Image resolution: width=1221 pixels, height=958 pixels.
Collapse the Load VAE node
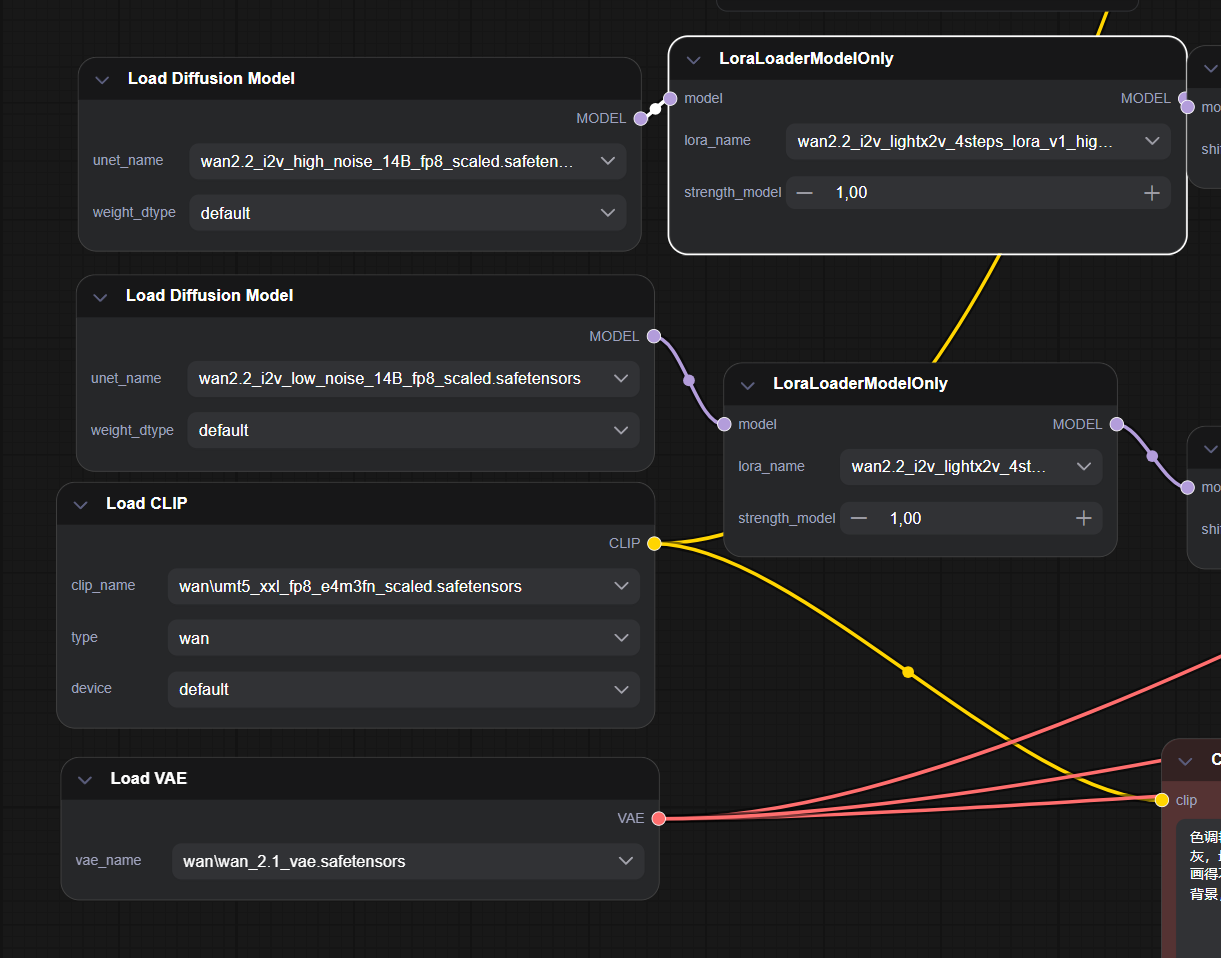point(85,779)
